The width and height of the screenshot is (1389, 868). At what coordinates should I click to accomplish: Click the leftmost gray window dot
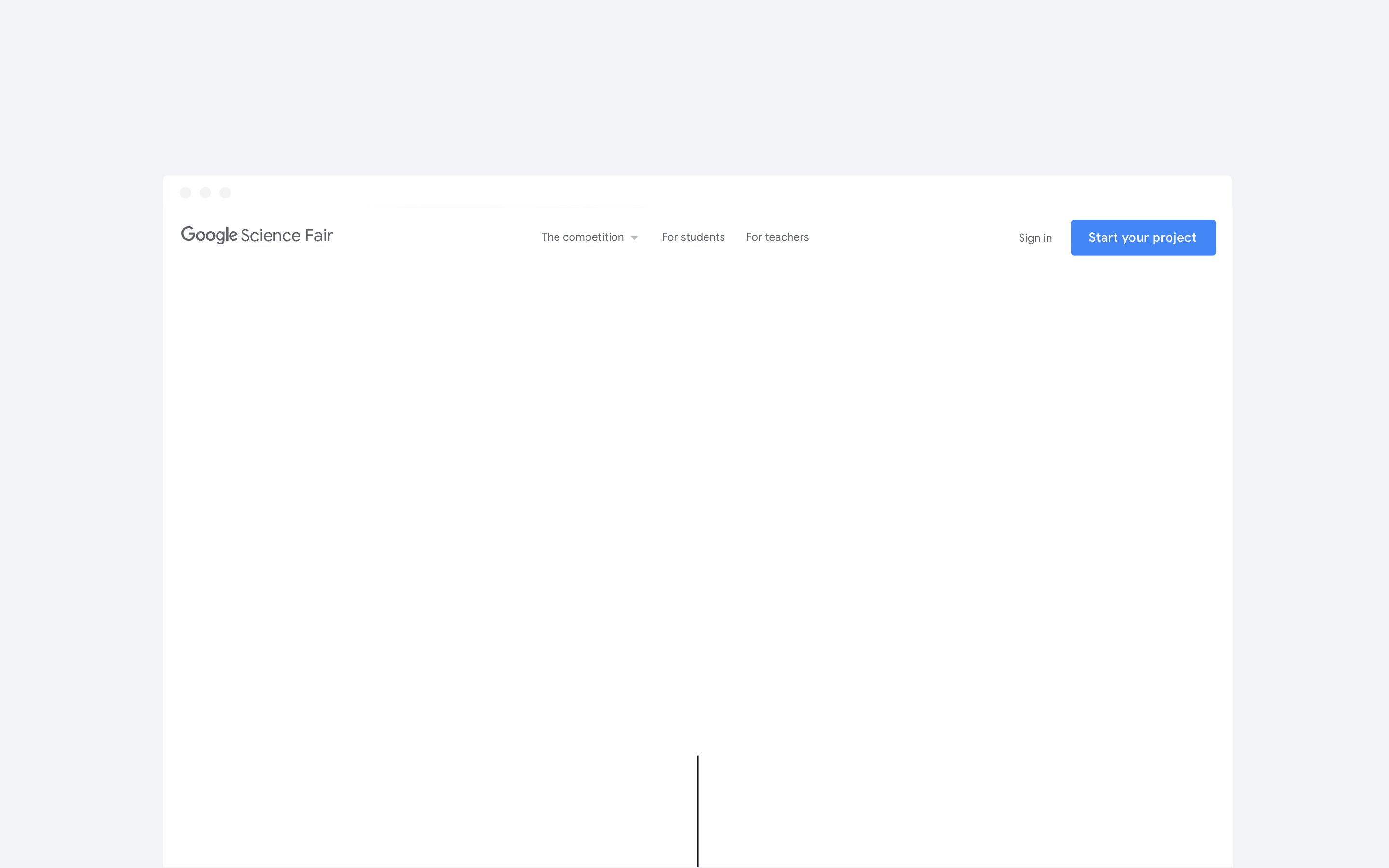(185, 192)
